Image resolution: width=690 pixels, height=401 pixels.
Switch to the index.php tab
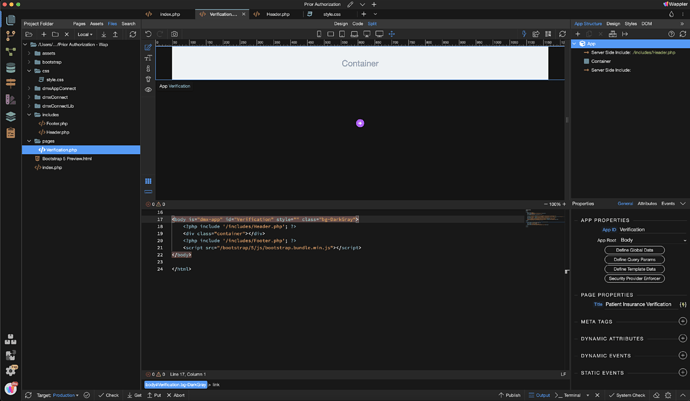click(x=170, y=14)
